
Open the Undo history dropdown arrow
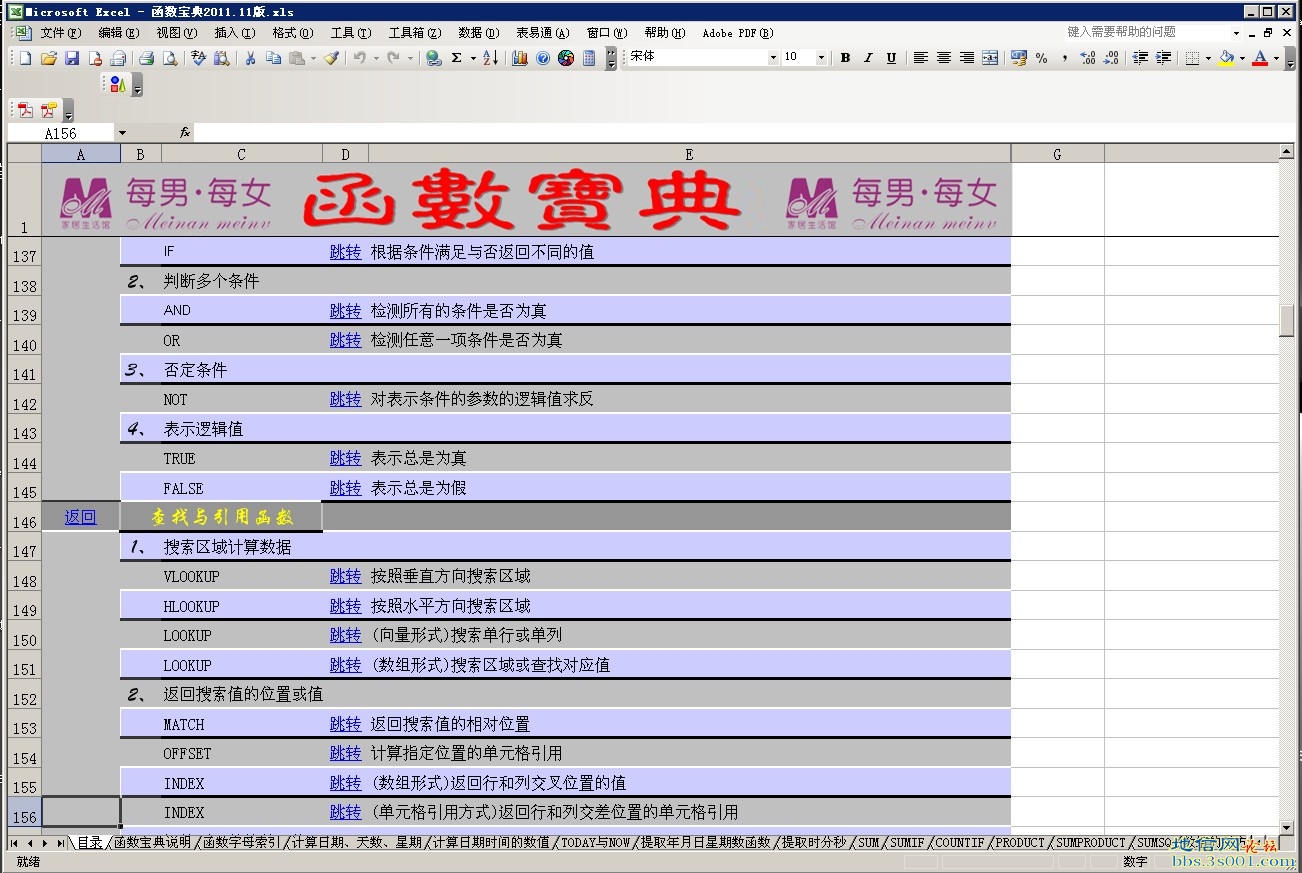(376, 58)
